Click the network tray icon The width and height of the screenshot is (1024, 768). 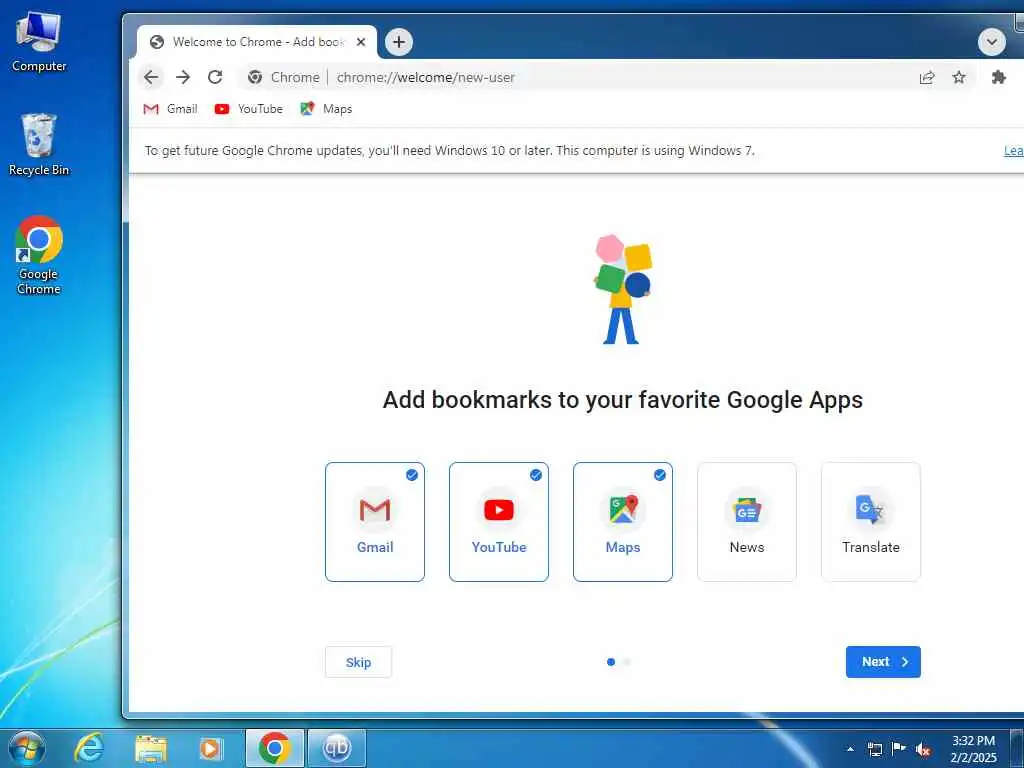point(874,749)
